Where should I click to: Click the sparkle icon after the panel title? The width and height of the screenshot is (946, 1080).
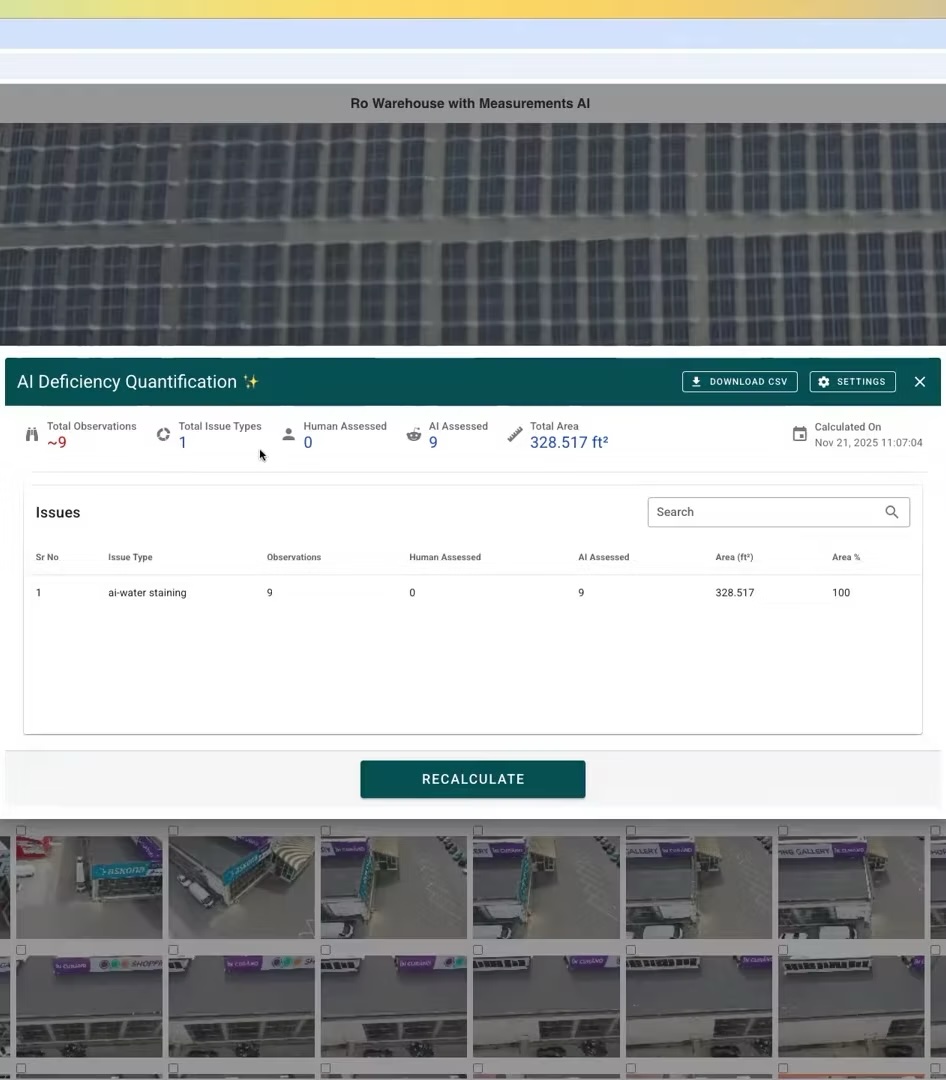251,381
